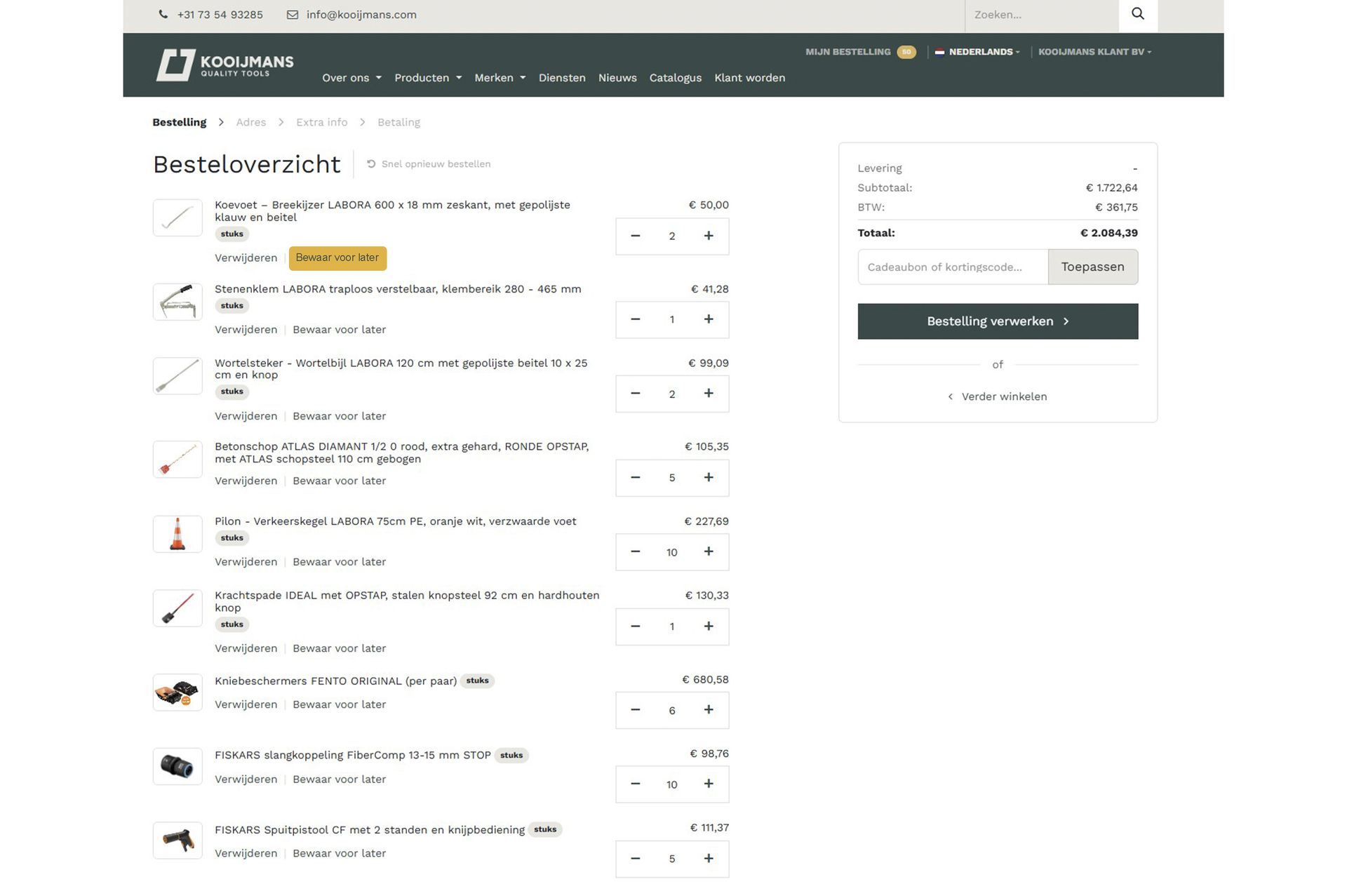
Task: Decrease quantity of Krachtspade IDEAL
Action: (x=635, y=627)
